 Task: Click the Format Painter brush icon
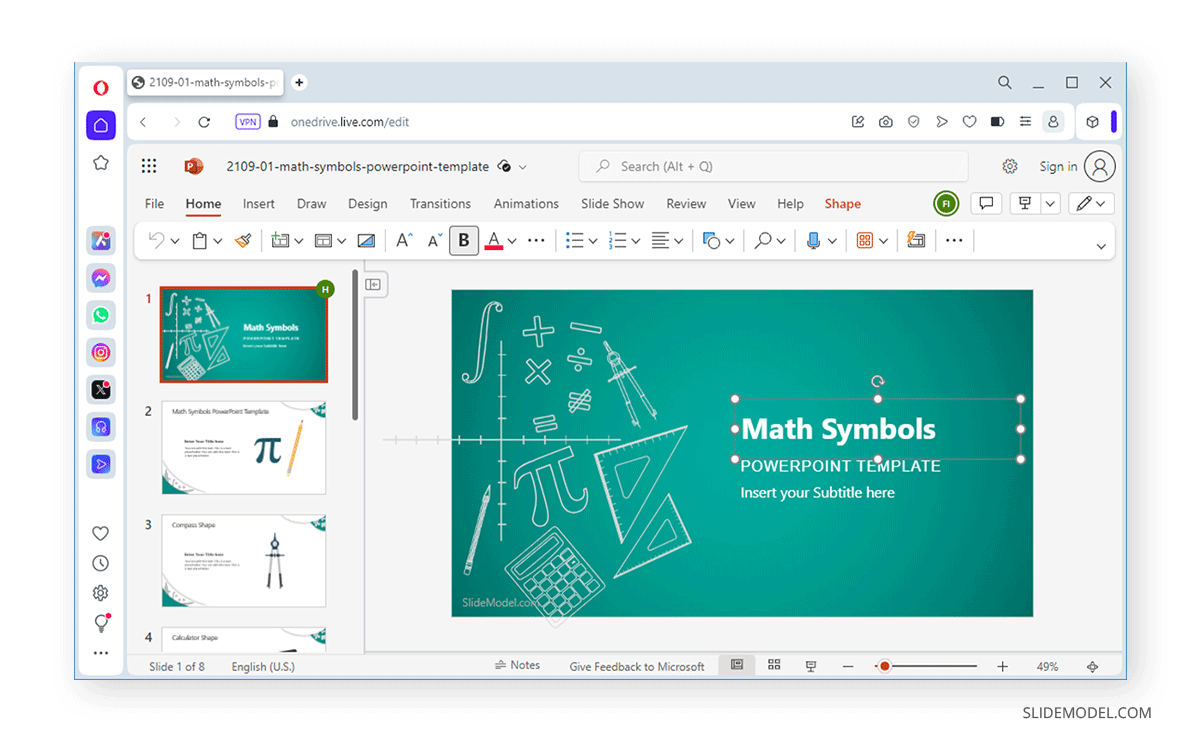tap(243, 240)
